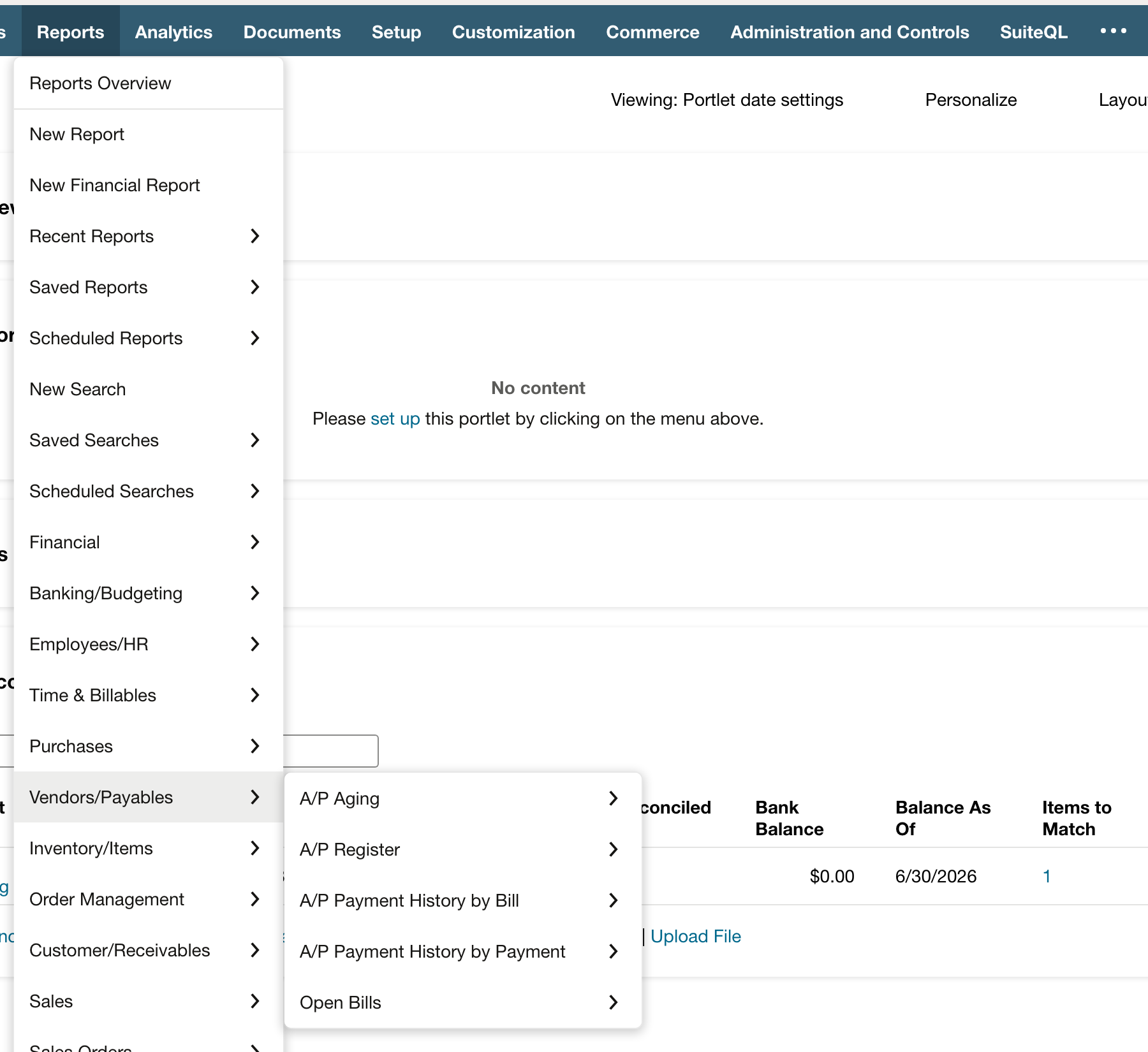Select New Report

pos(149,135)
